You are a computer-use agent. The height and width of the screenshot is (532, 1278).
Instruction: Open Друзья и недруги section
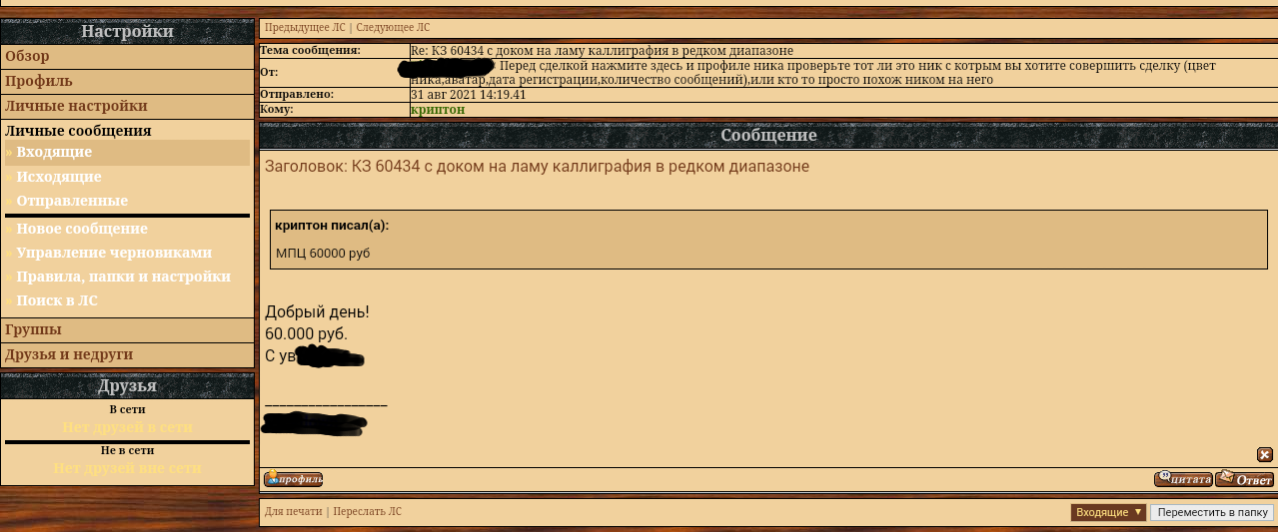pos(127,355)
